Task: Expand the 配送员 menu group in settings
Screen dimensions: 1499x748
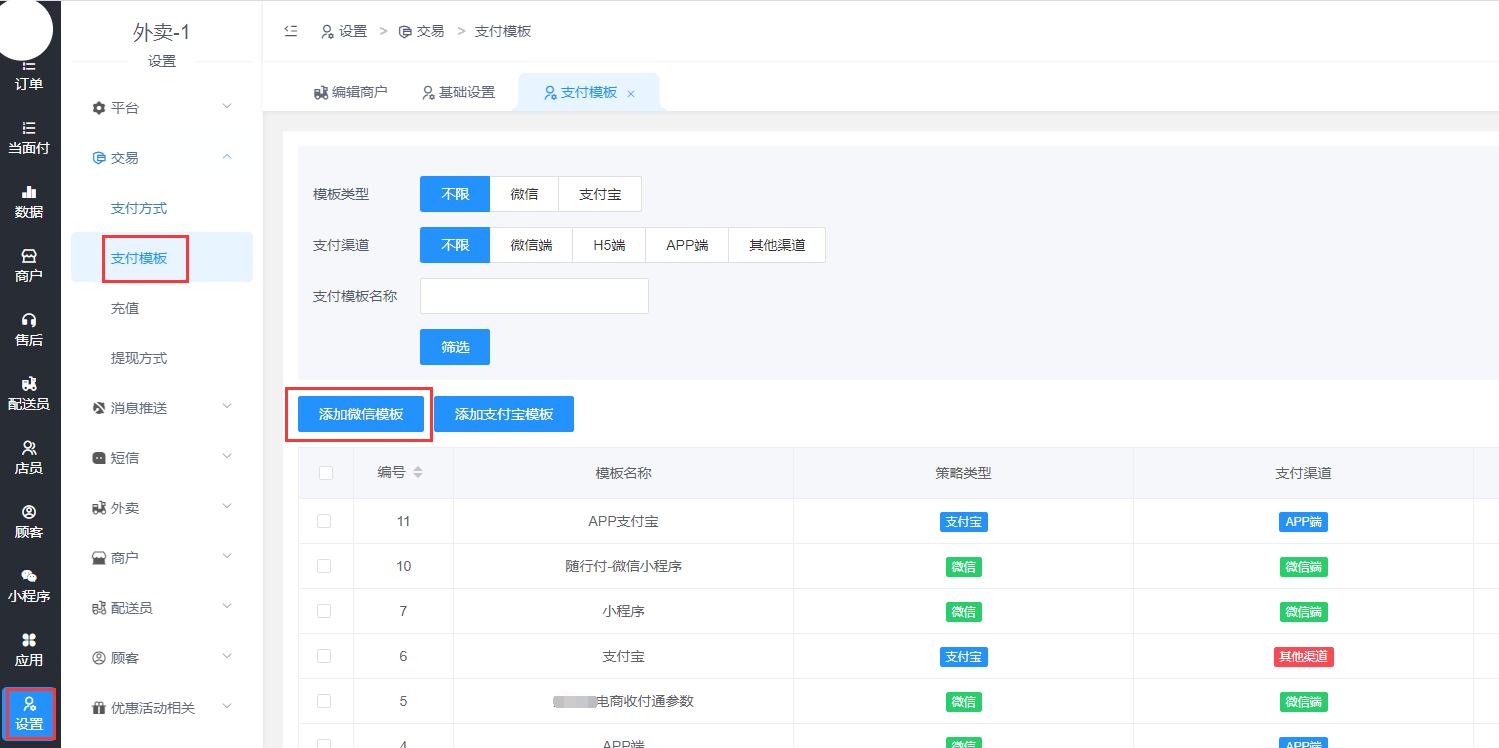Action: tap(162, 607)
